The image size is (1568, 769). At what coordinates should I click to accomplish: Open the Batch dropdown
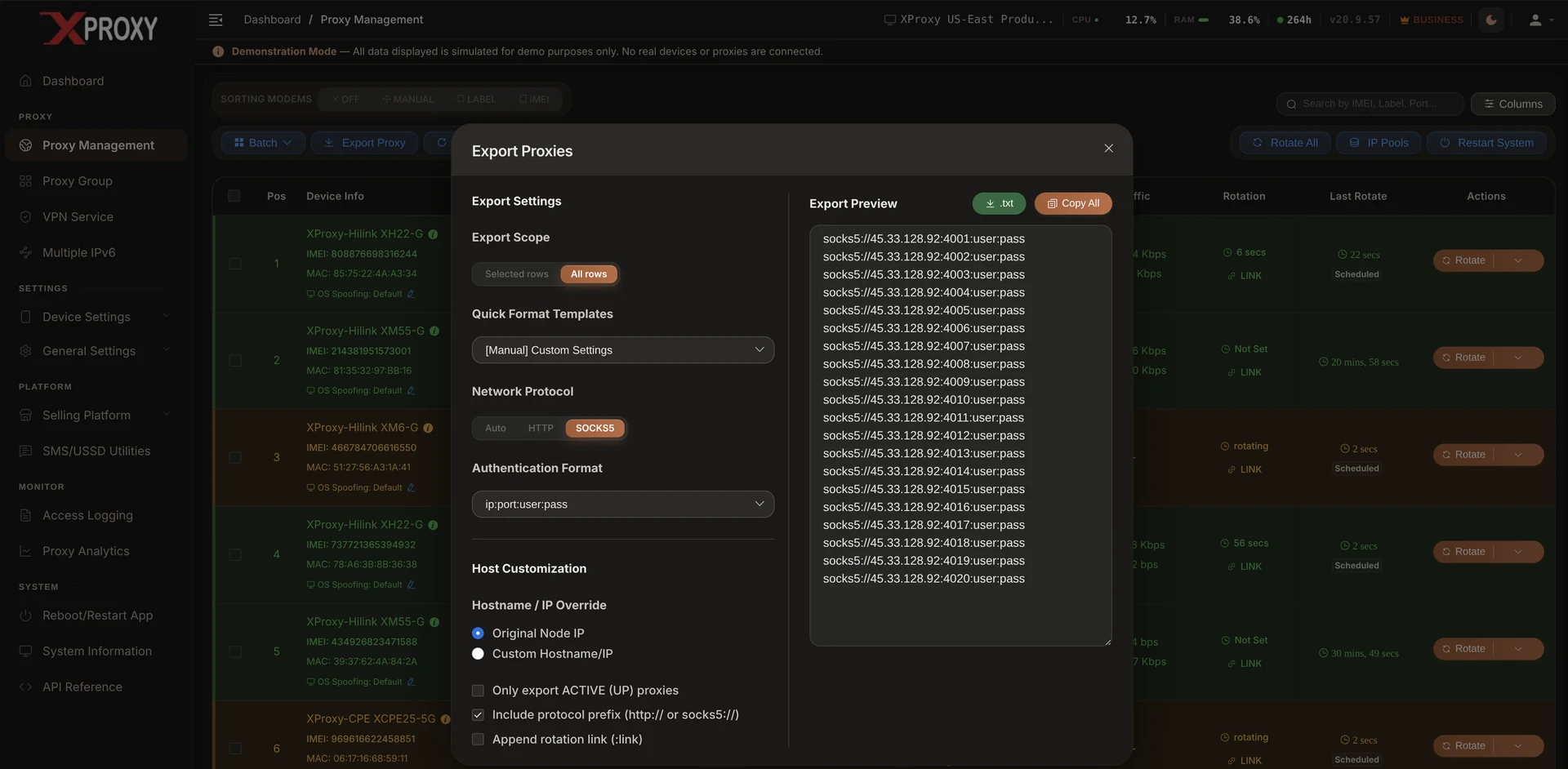pos(263,143)
